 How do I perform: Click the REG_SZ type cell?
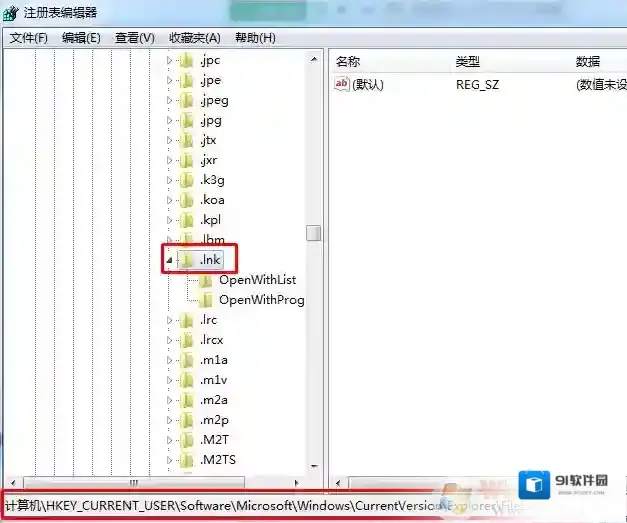click(477, 84)
